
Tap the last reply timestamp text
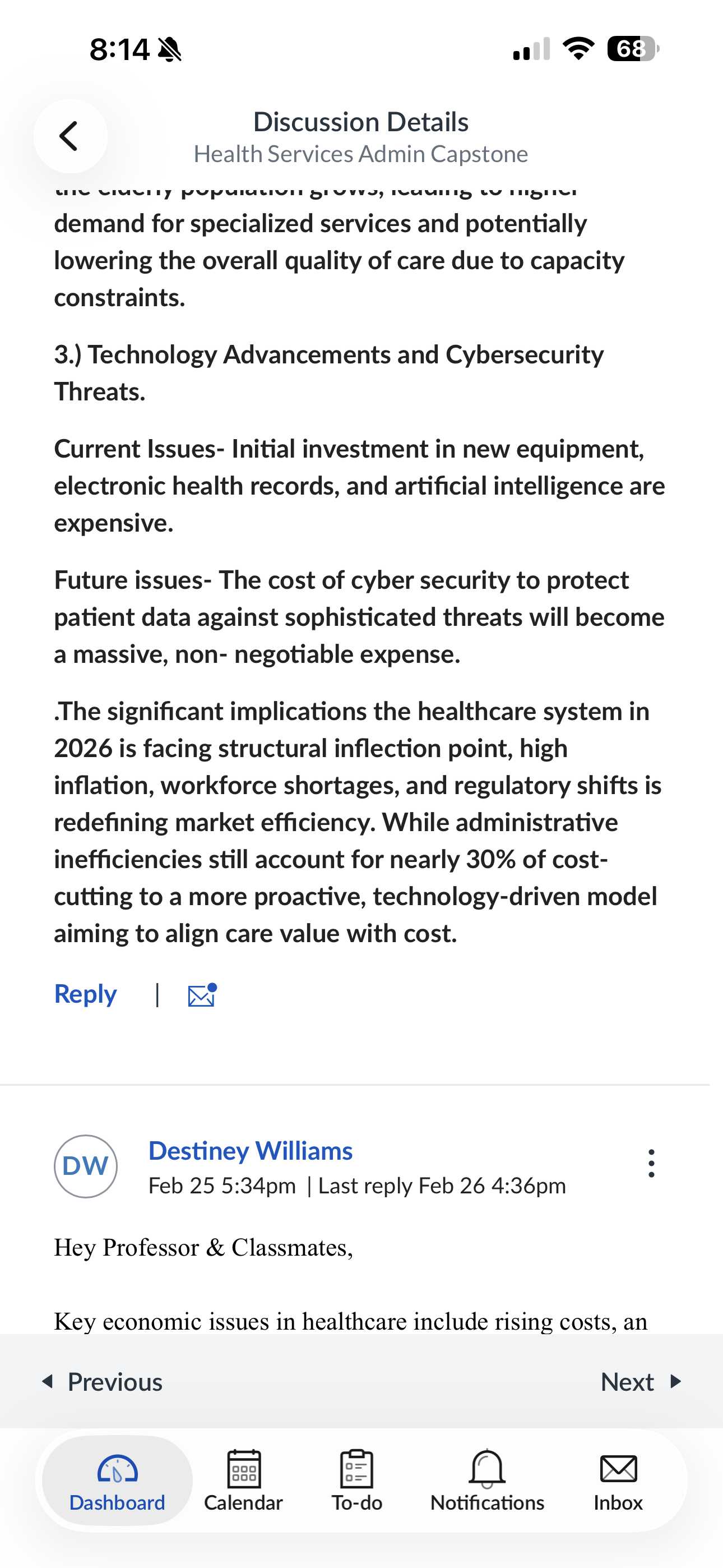click(442, 1186)
